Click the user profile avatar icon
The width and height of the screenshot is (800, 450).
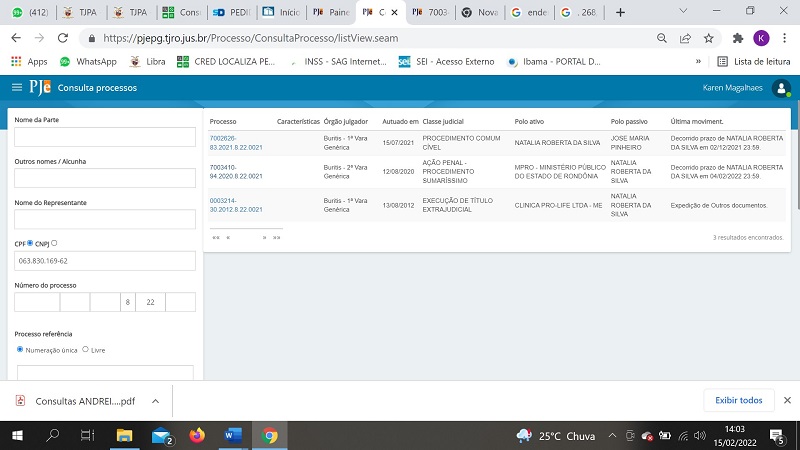pyautogui.click(x=781, y=88)
